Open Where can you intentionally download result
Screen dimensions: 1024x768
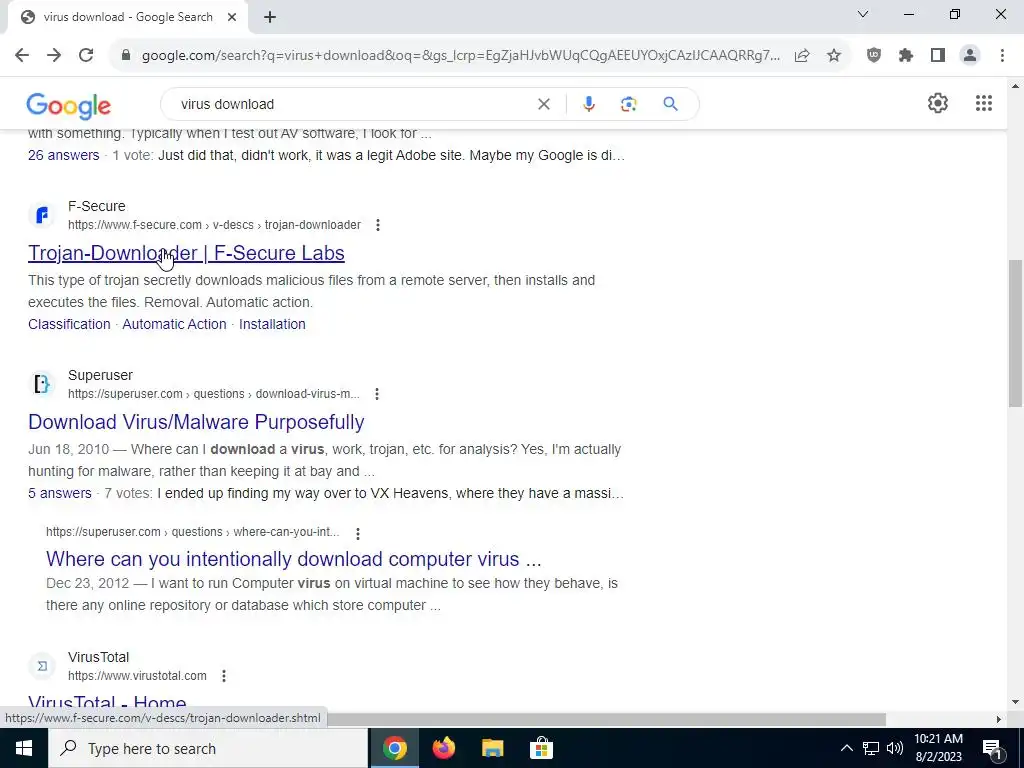tap(293, 559)
